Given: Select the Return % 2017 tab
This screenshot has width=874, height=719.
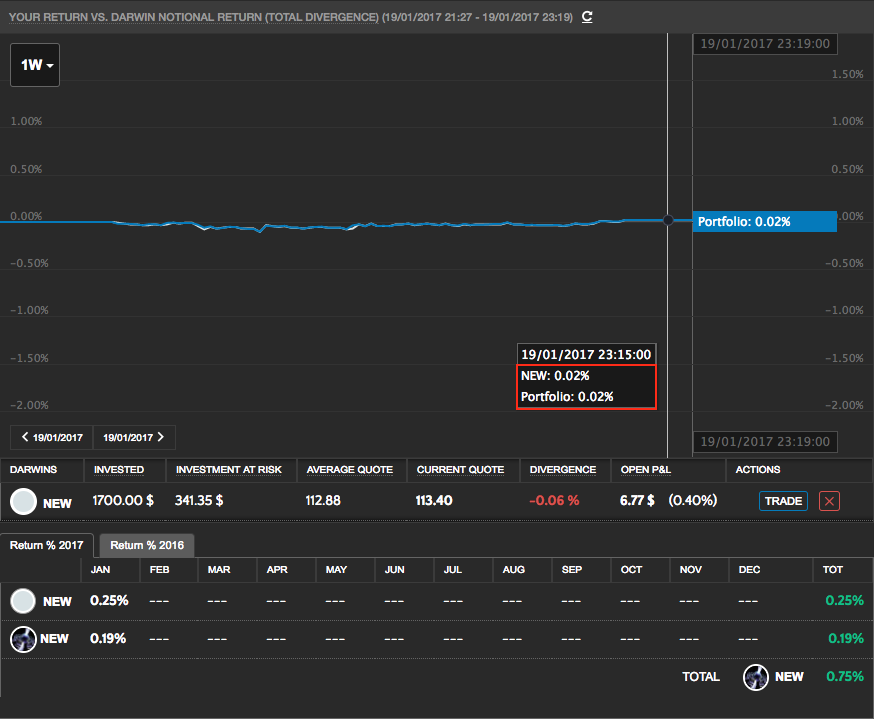Looking at the screenshot, I should pyautogui.click(x=47, y=545).
